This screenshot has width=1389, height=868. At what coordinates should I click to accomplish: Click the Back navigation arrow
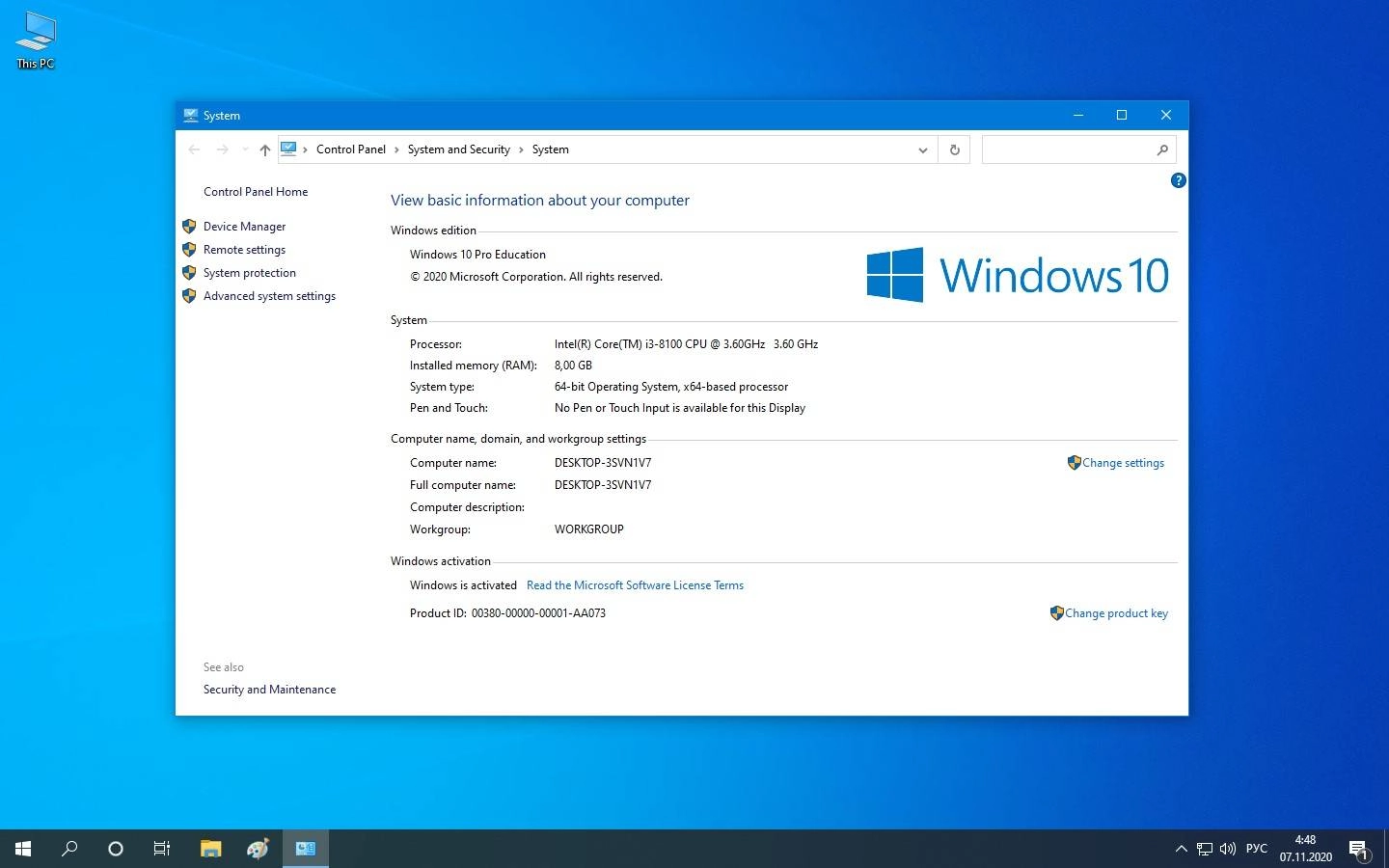pos(194,149)
